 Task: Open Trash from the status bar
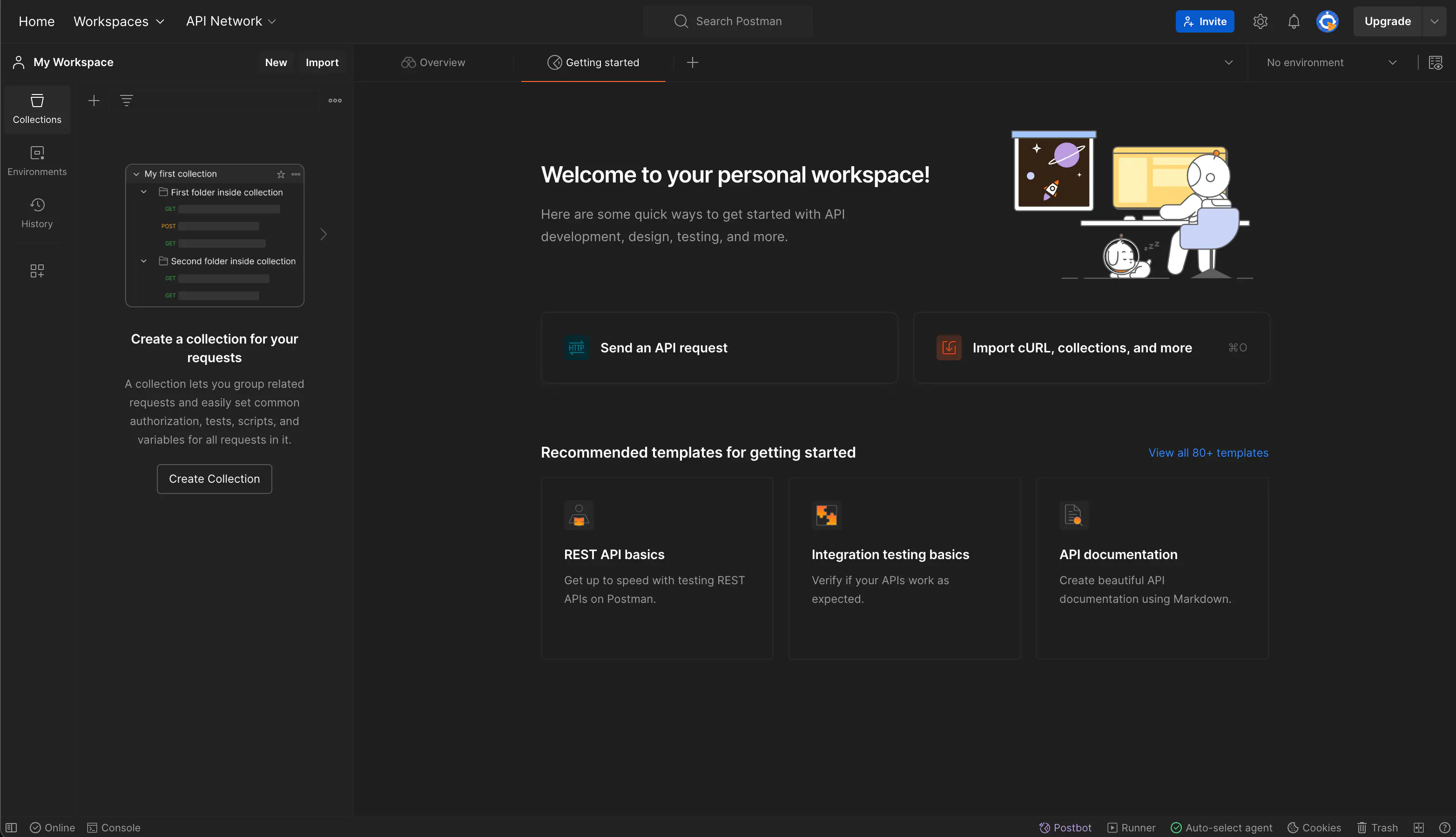point(1377,828)
